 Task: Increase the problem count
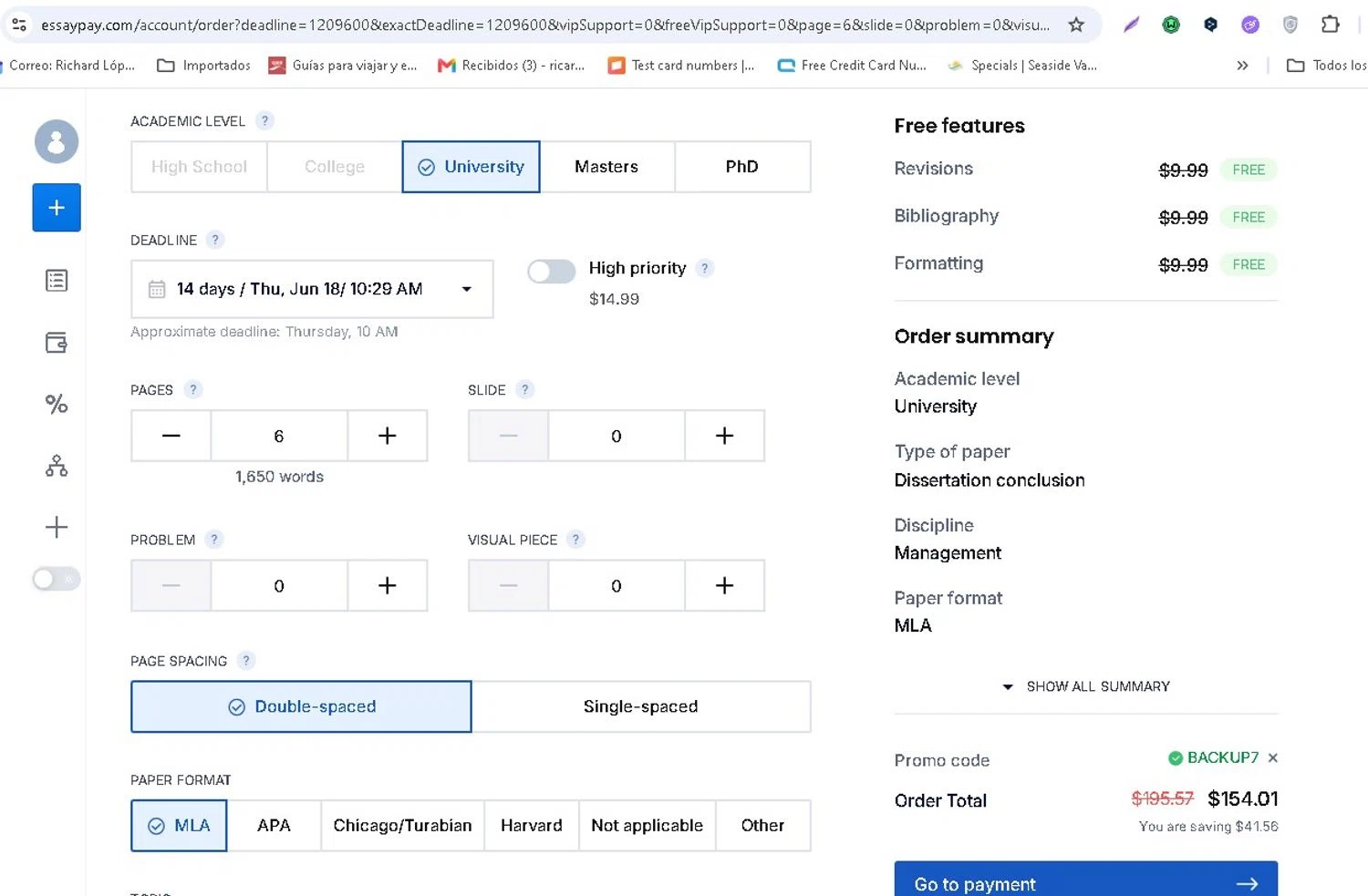point(387,585)
